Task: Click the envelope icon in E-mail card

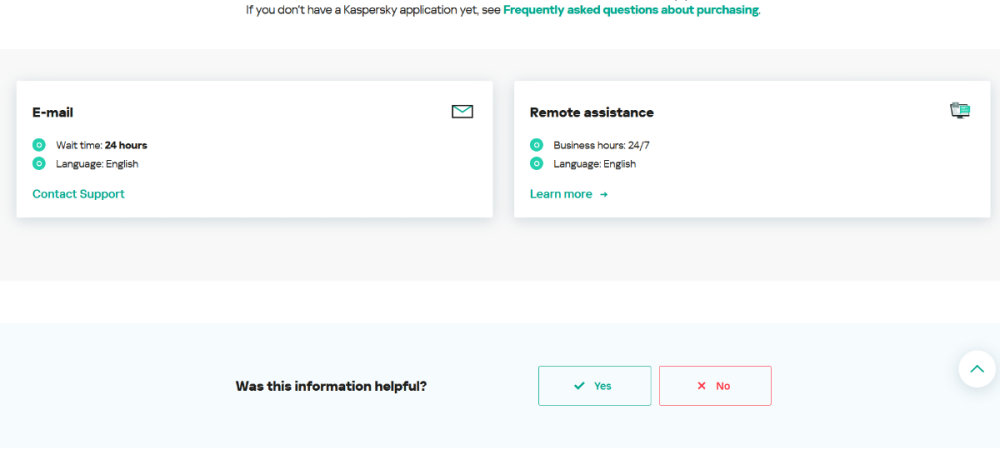Action: 462,112
